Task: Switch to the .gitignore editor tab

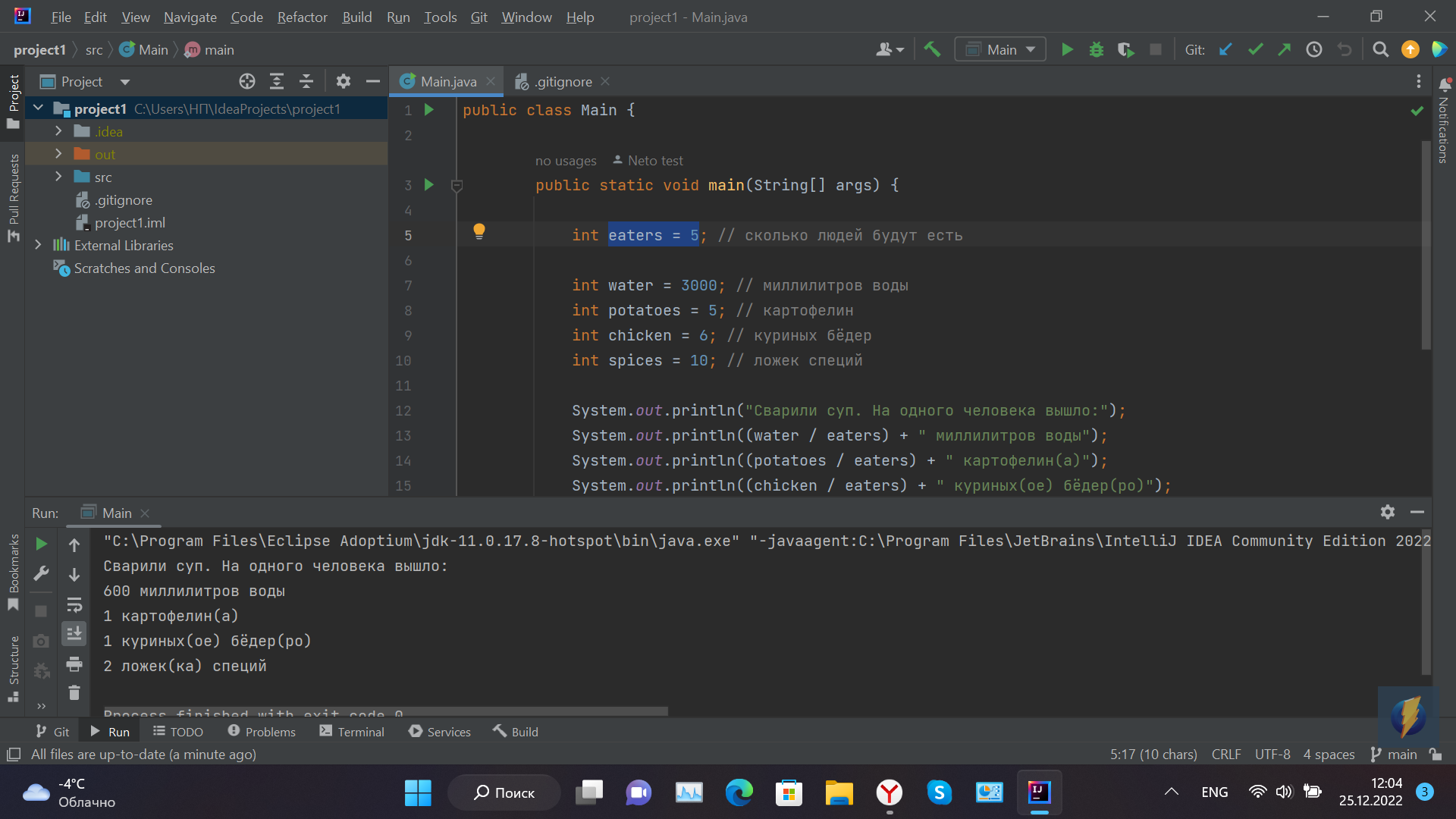Action: (562, 81)
